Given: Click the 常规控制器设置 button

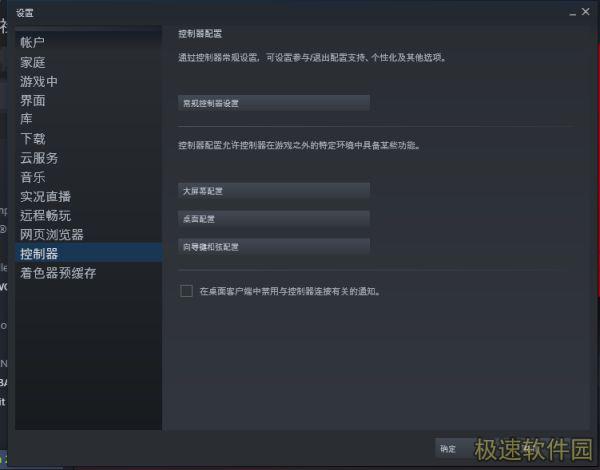Looking at the screenshot, I should tap(274, 103).
